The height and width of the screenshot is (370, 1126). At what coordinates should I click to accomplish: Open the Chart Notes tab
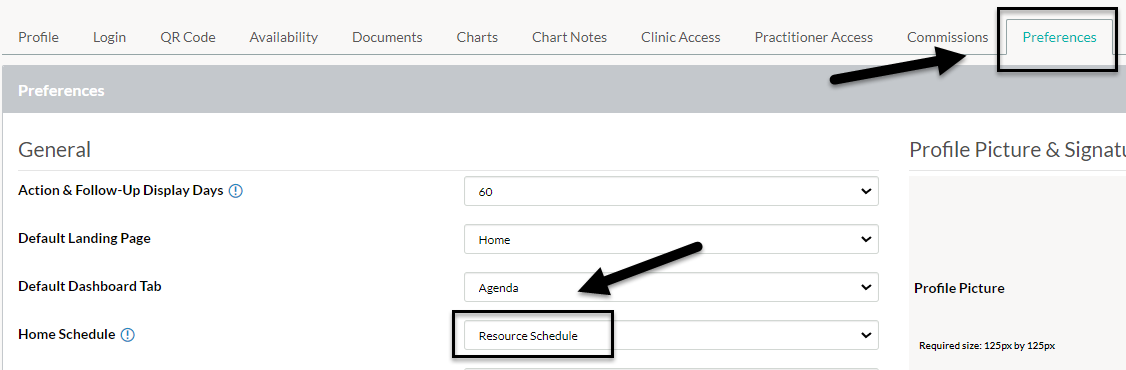pos(569,37)
